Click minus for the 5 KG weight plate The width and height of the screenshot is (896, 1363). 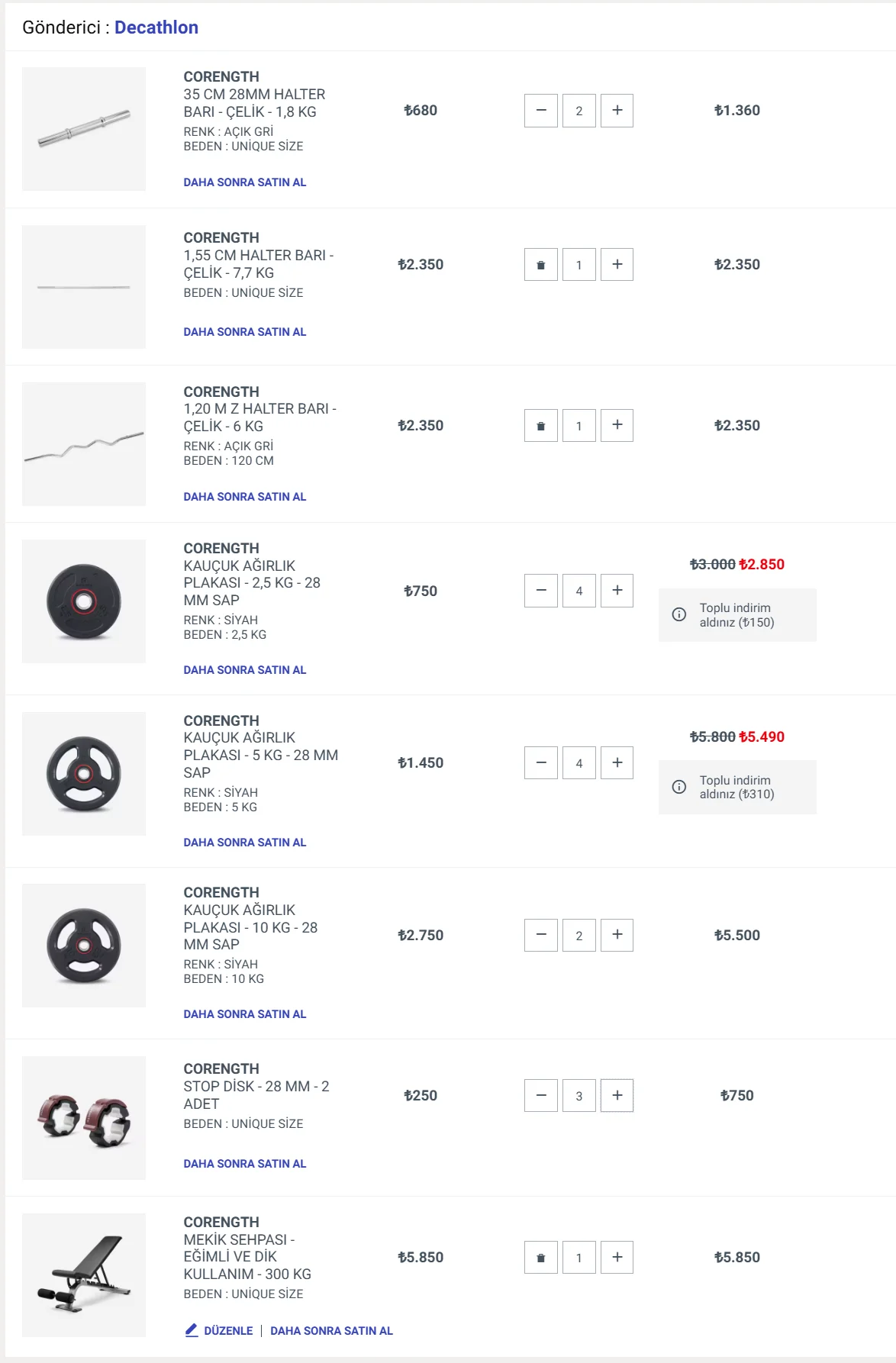[540, 763]
